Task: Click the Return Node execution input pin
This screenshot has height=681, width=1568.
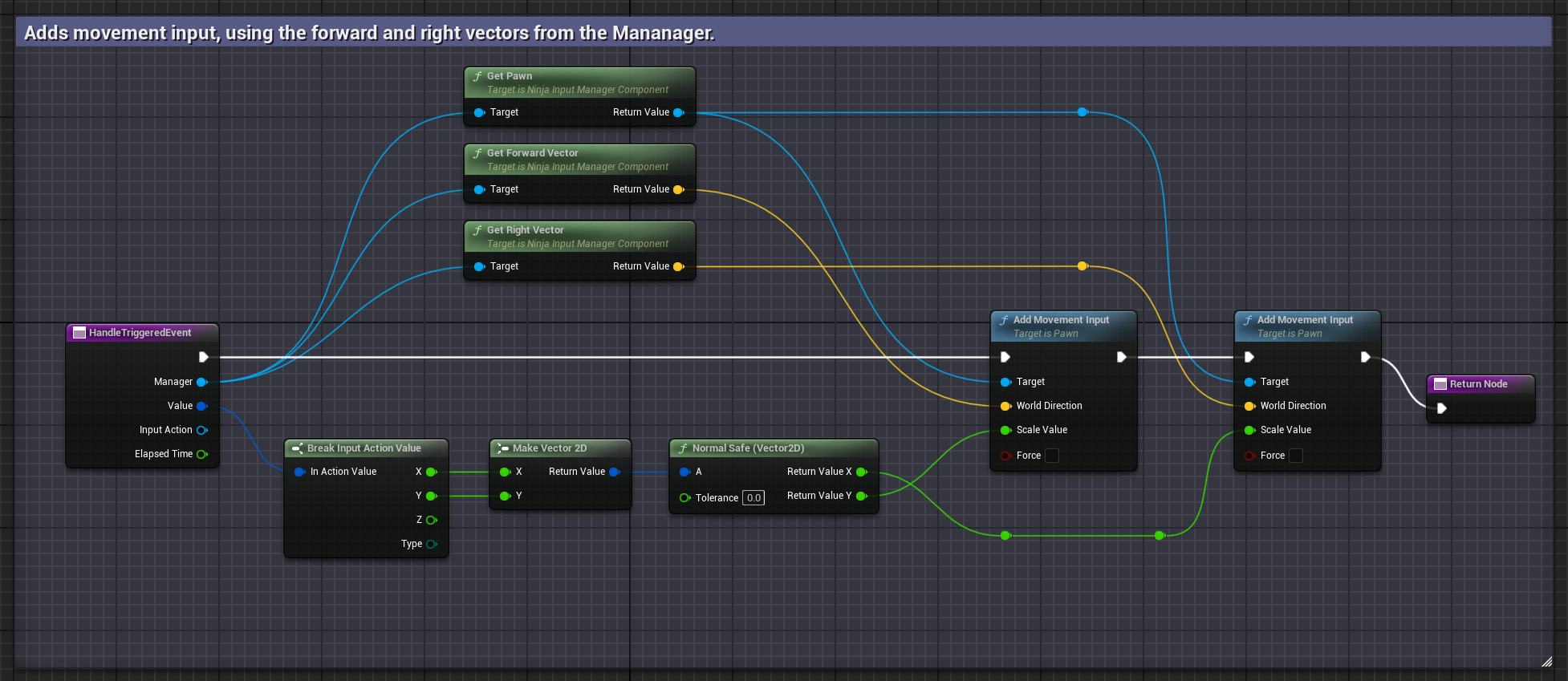Action: click(1441, 408)
